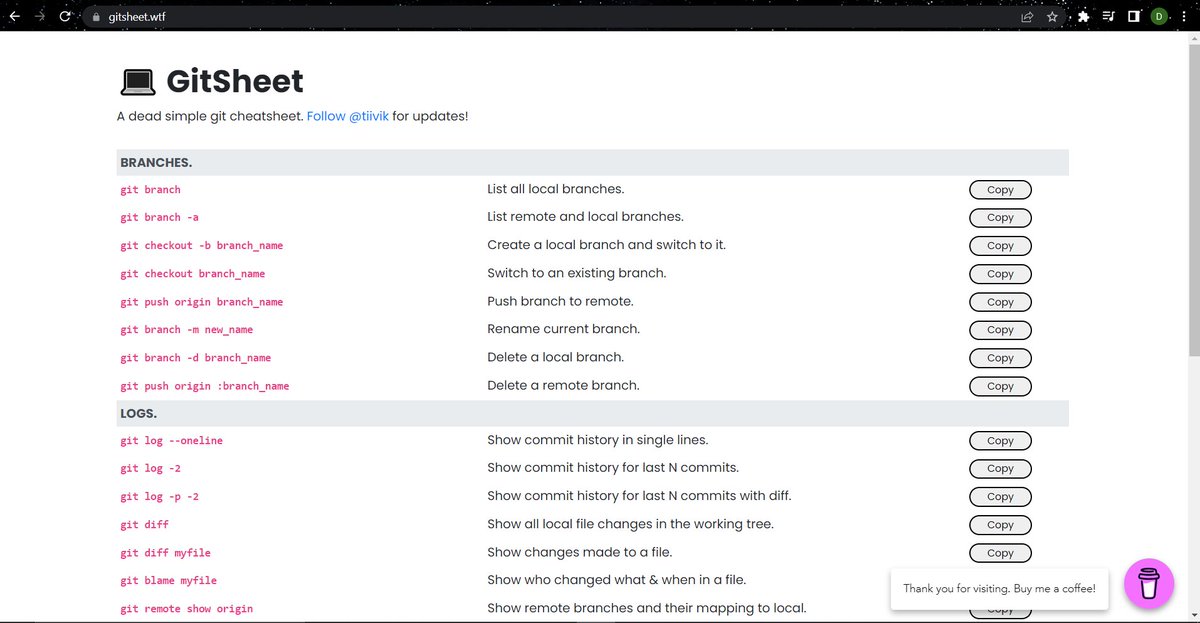
Task: Copy the git checkout -b branch_name command
Action: tap(1000, 246)
